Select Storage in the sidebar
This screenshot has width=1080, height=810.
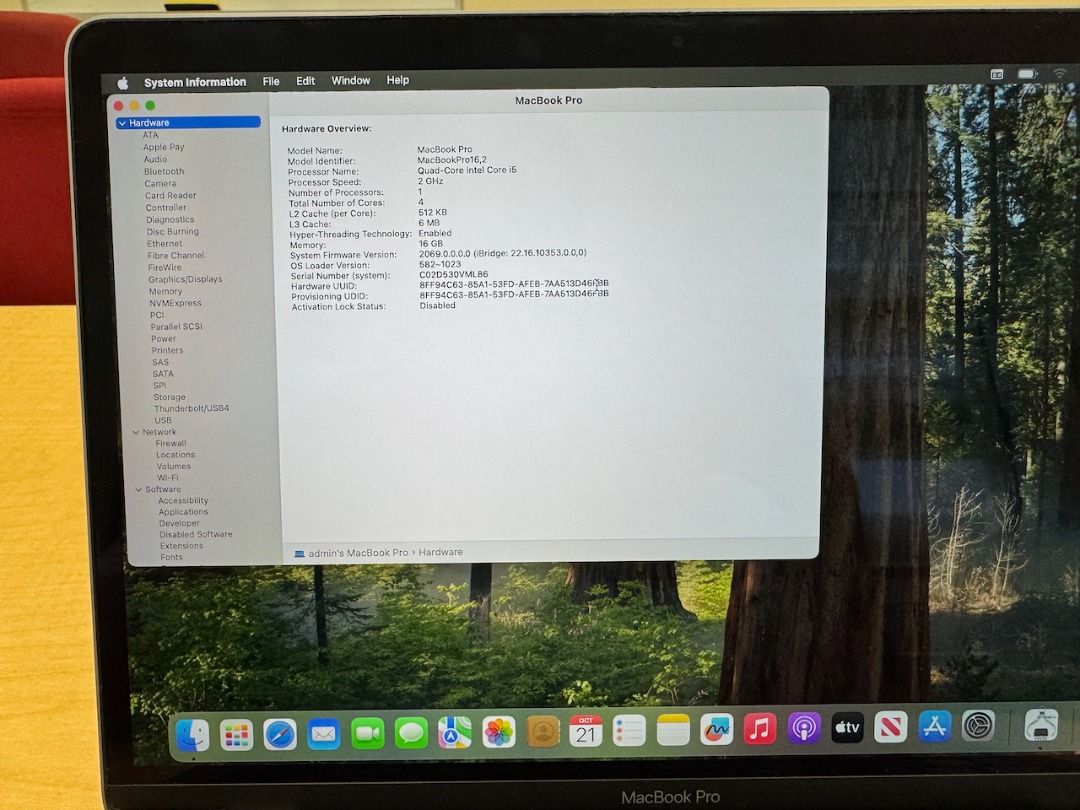(x=169, y=397)
